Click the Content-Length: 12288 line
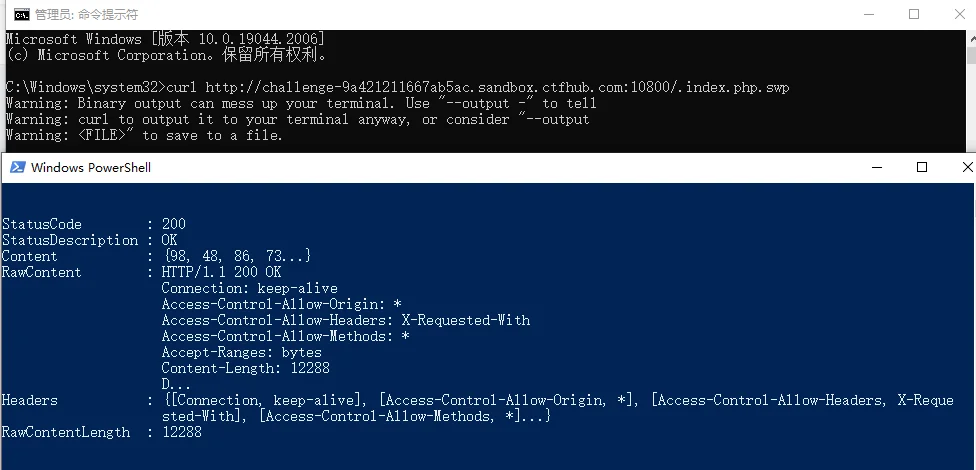This screenshot has height=470, width=976. click(245, 368)
